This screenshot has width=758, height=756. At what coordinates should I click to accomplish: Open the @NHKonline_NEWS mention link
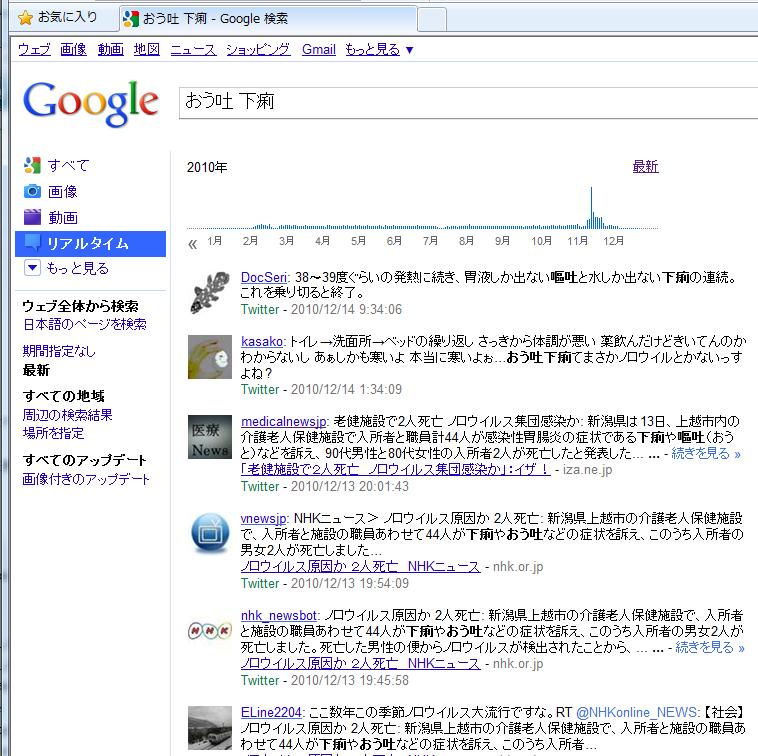point(637,712)
